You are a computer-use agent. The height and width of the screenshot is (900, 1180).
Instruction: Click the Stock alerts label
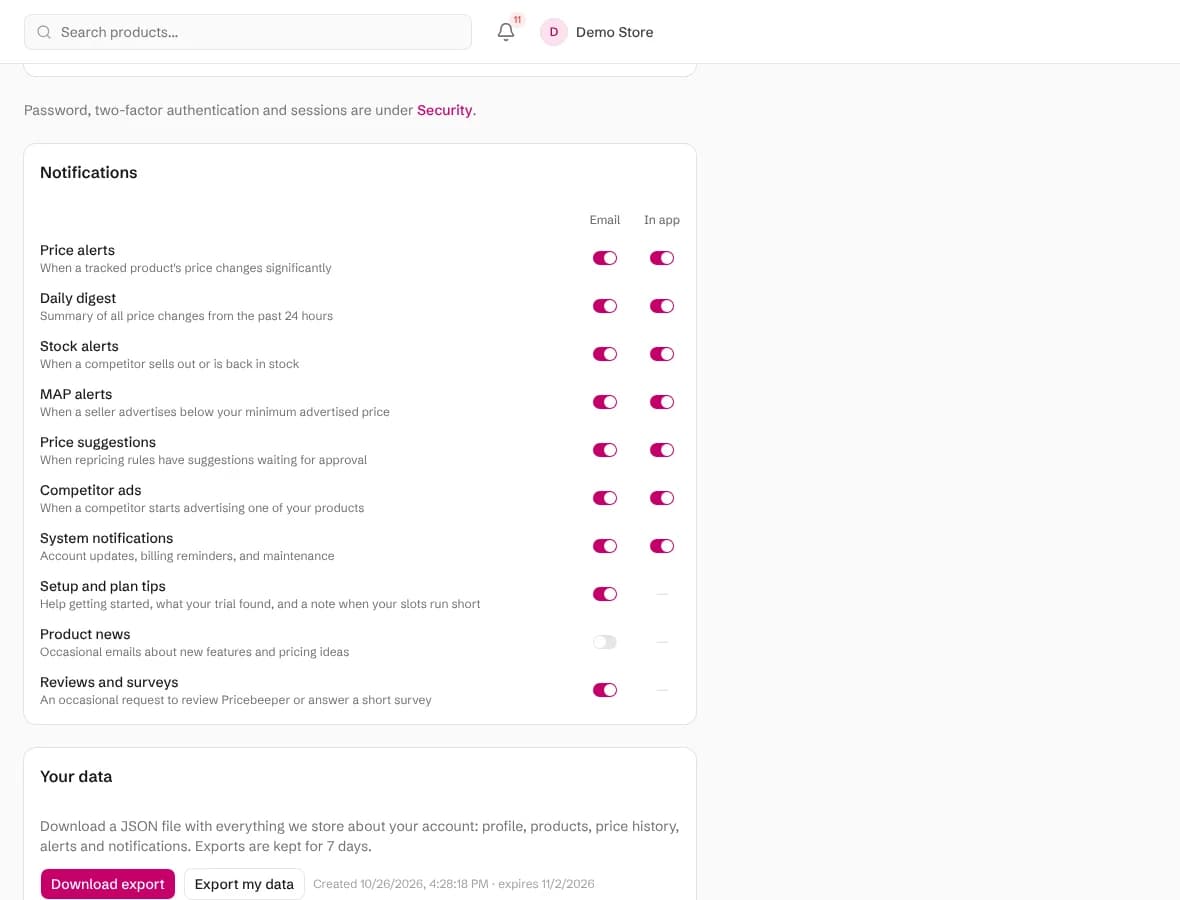[x=79, y=346]
